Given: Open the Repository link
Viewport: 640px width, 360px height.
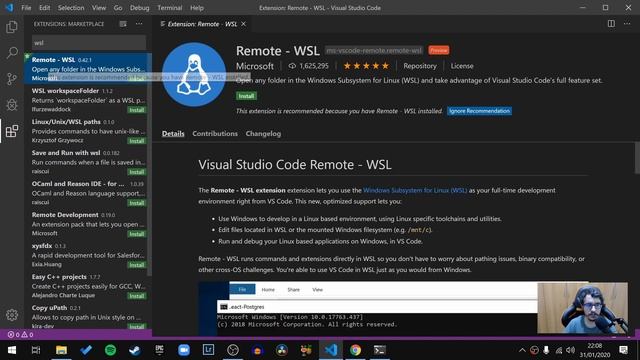Looking at the screenshot, I should click(x=420, y=66).
